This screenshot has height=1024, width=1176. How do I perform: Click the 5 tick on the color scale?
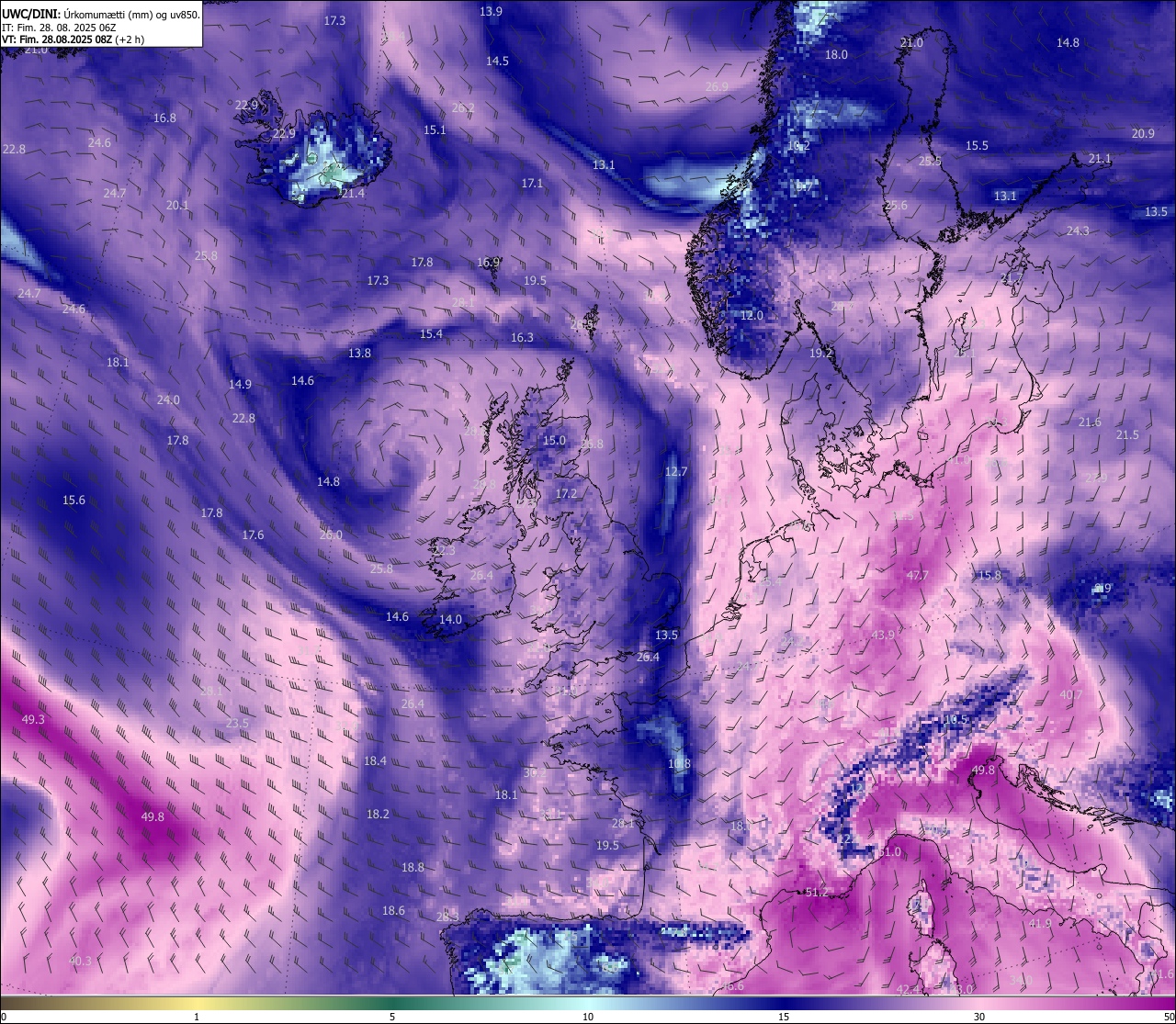392,1016
